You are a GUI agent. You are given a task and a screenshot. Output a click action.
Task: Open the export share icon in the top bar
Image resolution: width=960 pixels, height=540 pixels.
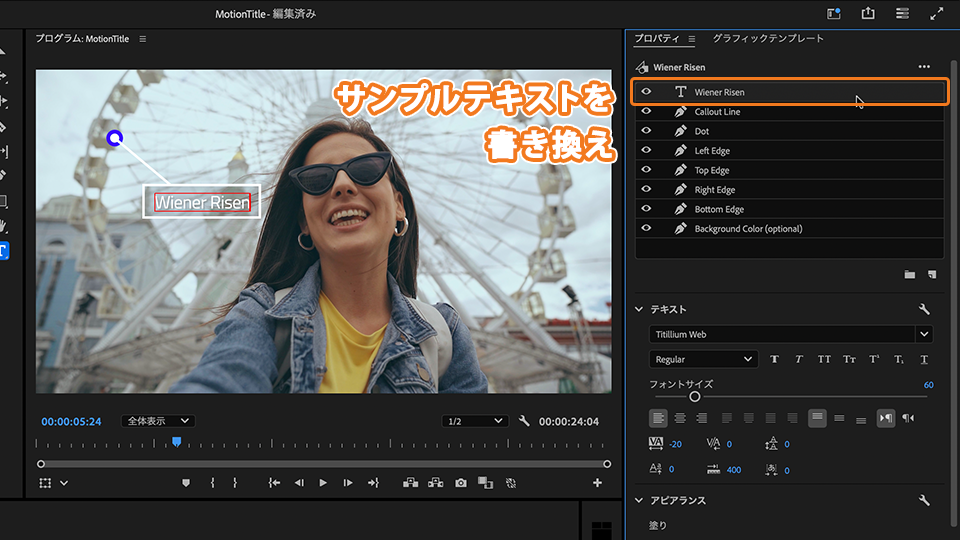pyautogui.click(x=868, y=14)
